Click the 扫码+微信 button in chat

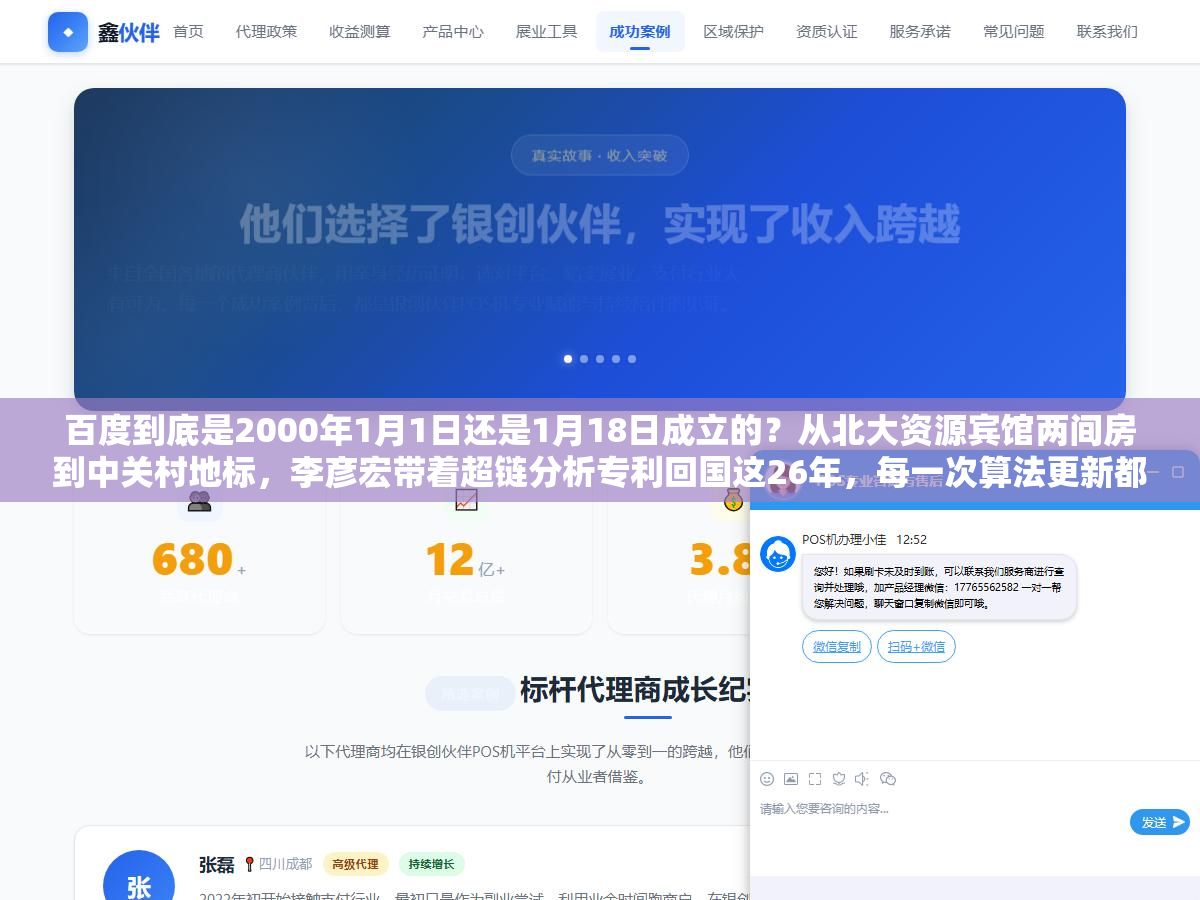pos(916,647)
